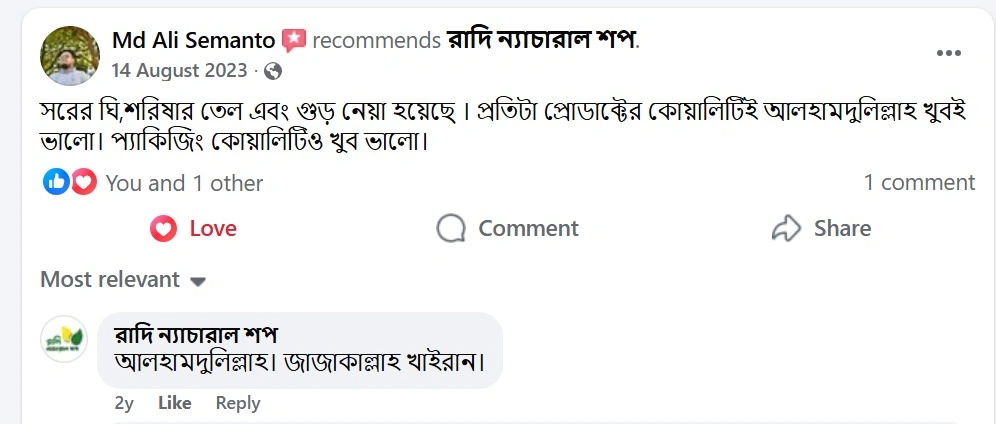Click the public globe audience icon
This screenshot has width=996, height=424.
point(273,71)
